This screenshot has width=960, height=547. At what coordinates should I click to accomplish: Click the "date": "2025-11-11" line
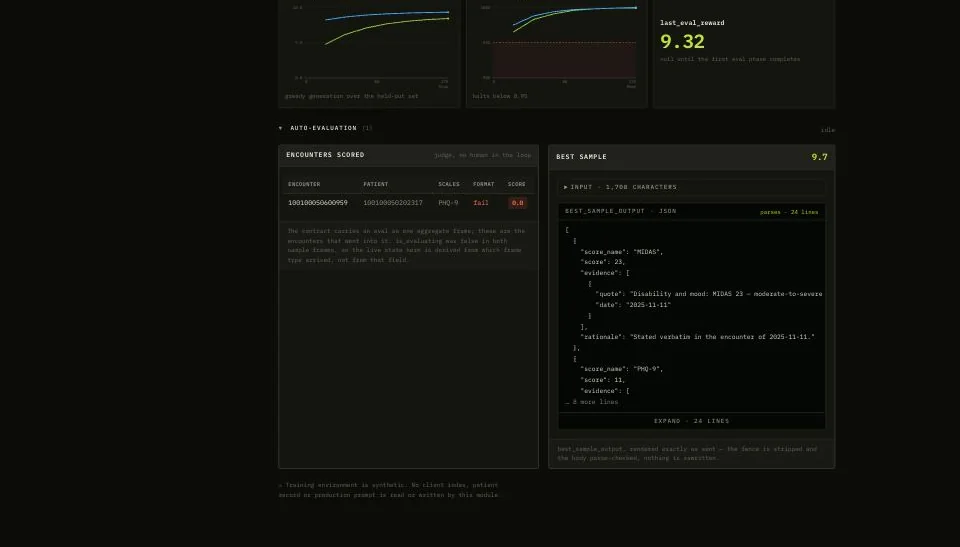633,305
